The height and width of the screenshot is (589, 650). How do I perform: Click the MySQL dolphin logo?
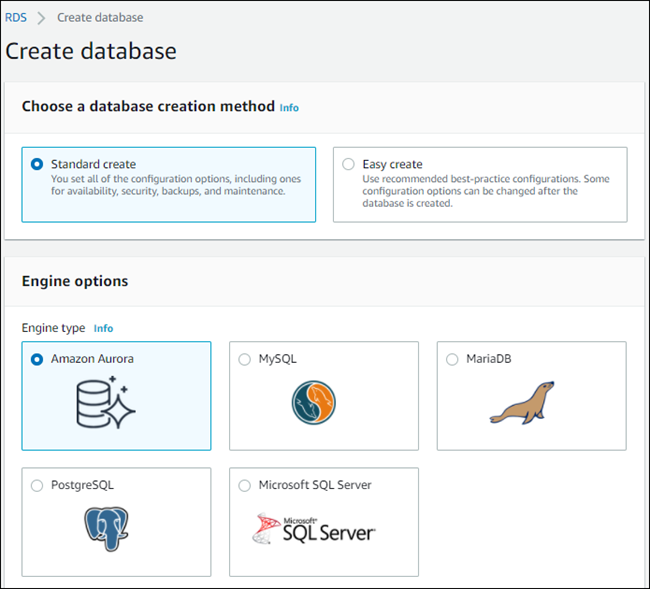(x=313, y=403)
